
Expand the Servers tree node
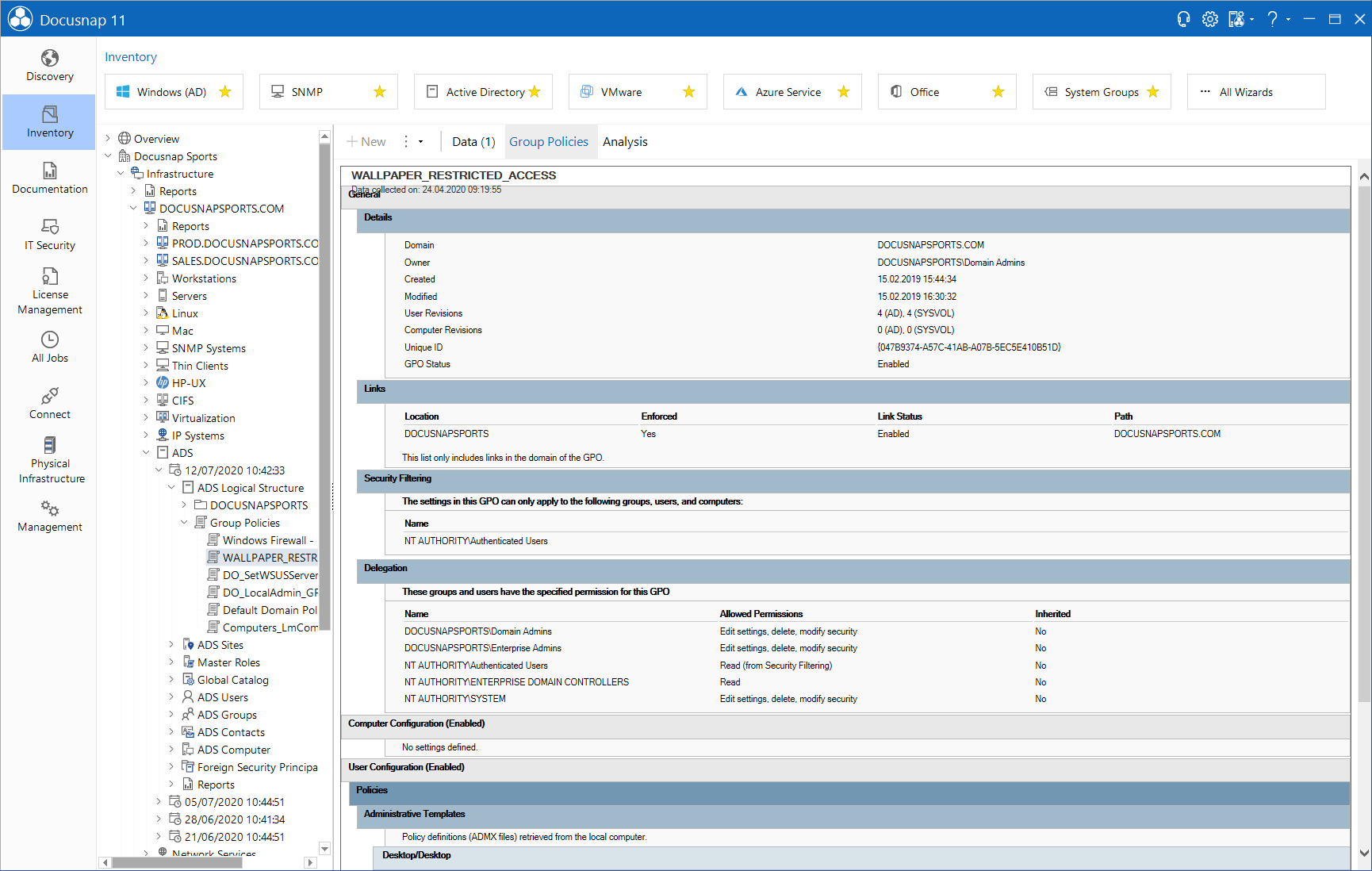(x=147, y=296)
